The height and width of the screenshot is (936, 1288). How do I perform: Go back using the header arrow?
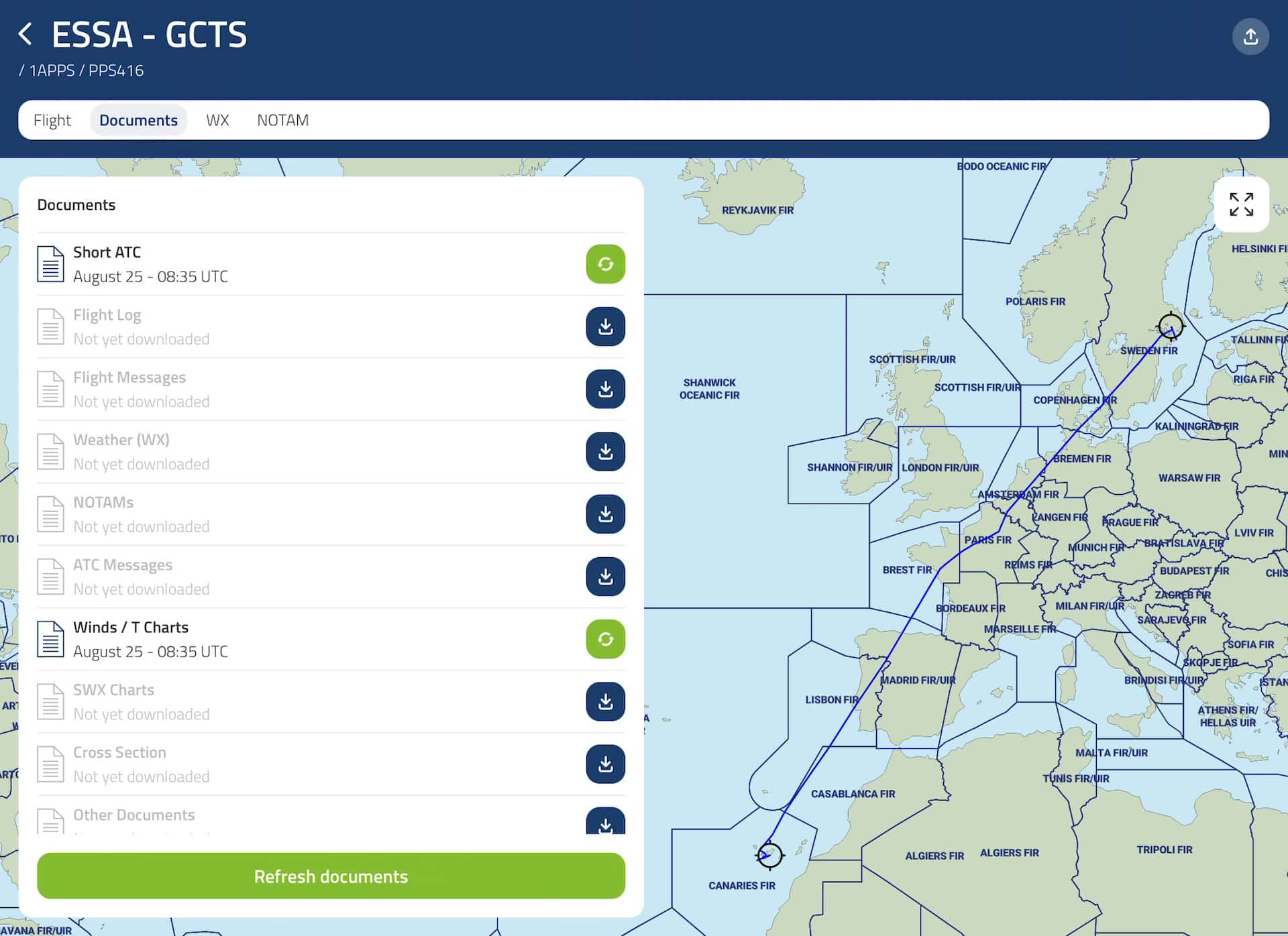tap(25, 34)
